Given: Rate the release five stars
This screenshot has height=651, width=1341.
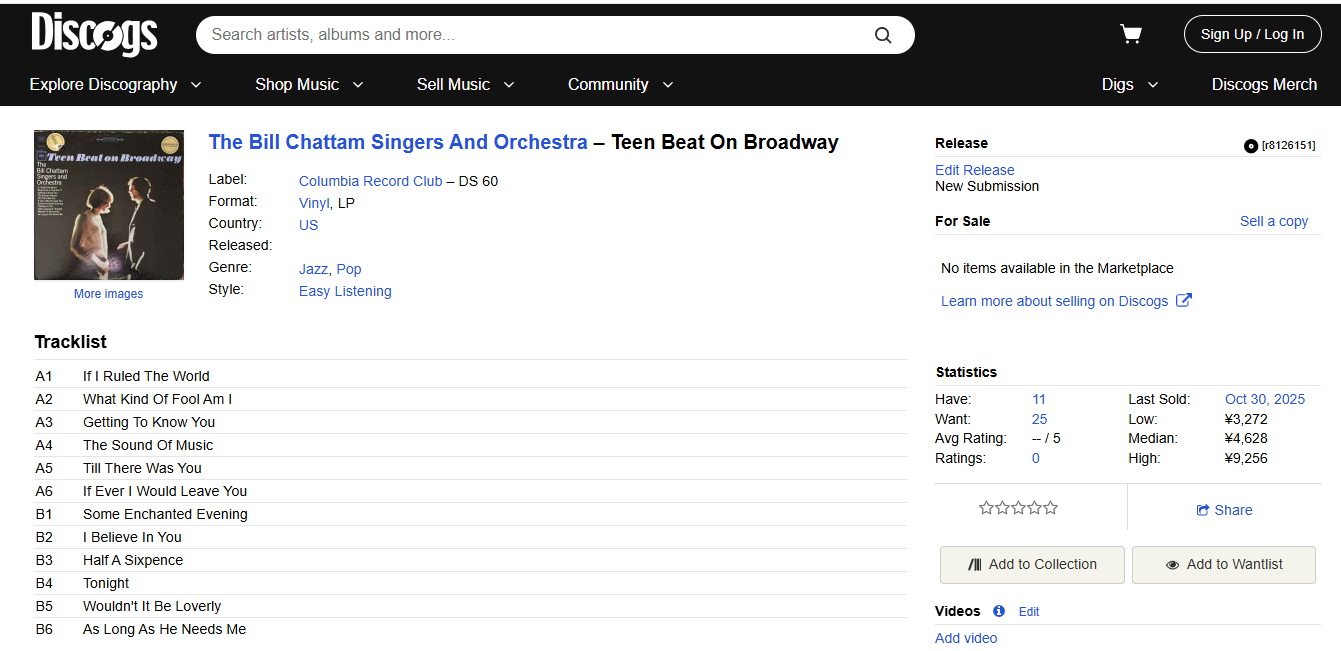Looking at the screenshot, I should [1051, 508].
